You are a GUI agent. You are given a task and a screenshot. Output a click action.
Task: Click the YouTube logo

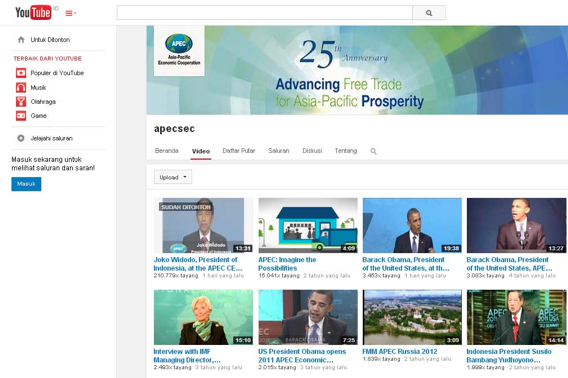(33, 13)
